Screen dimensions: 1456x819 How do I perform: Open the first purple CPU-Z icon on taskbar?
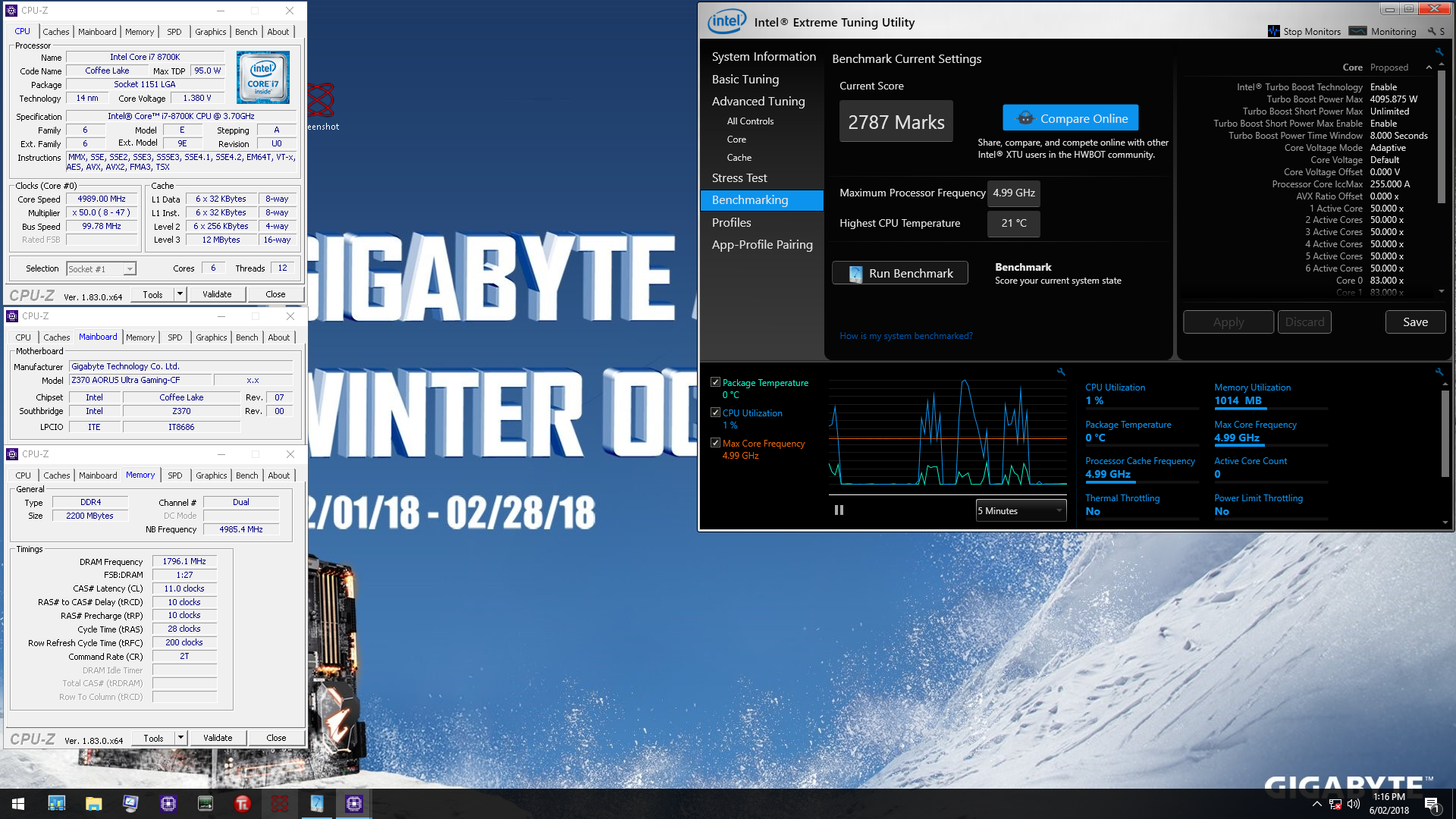coord(168,804)
